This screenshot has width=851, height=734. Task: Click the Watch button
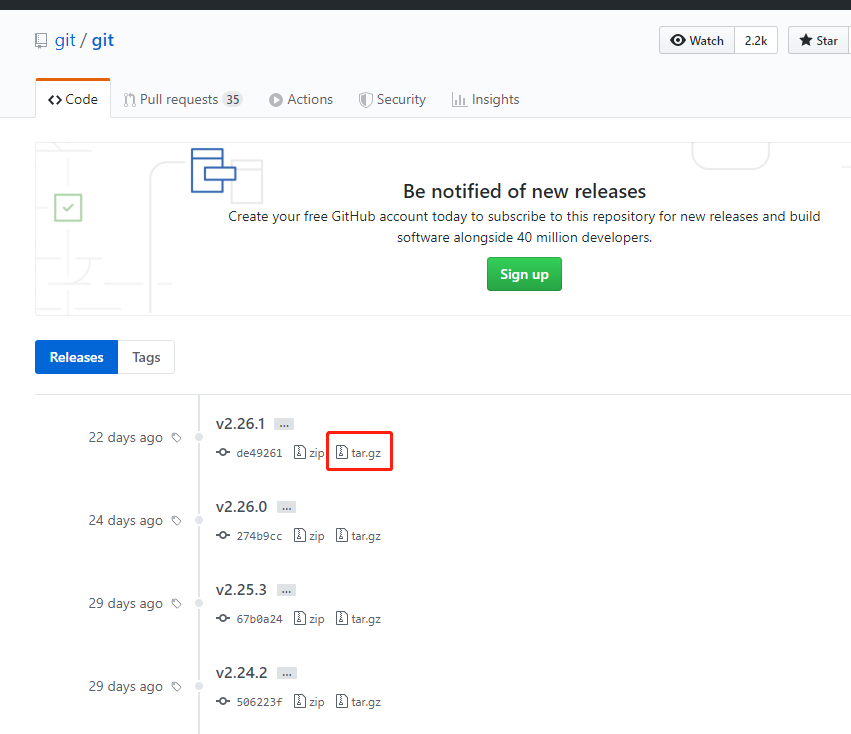tap(697, 40)
